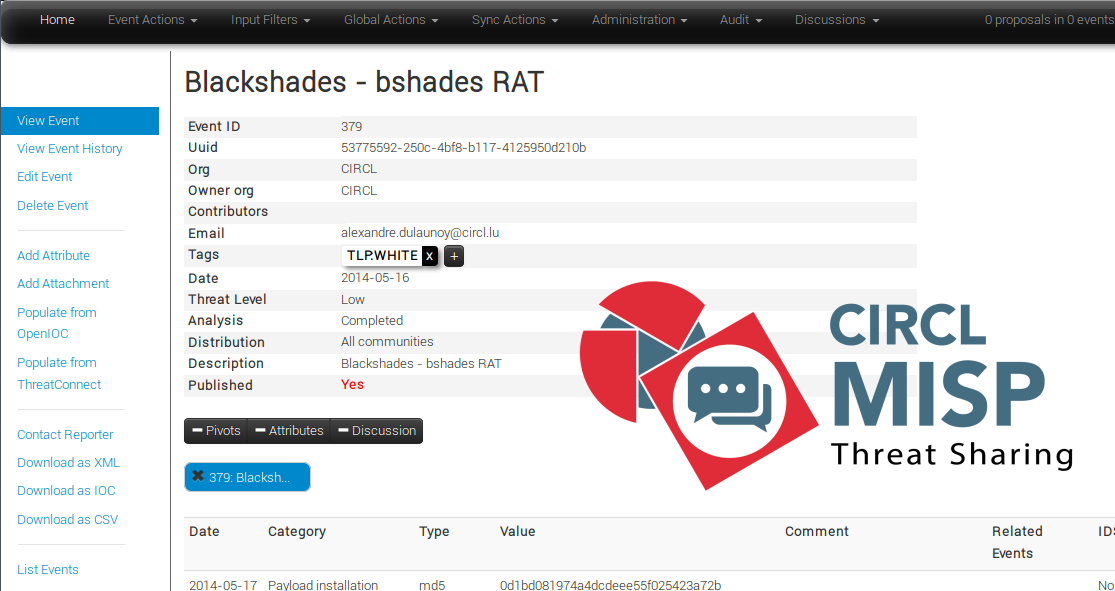Open Add Attribute from sidebar

(53, 256)
